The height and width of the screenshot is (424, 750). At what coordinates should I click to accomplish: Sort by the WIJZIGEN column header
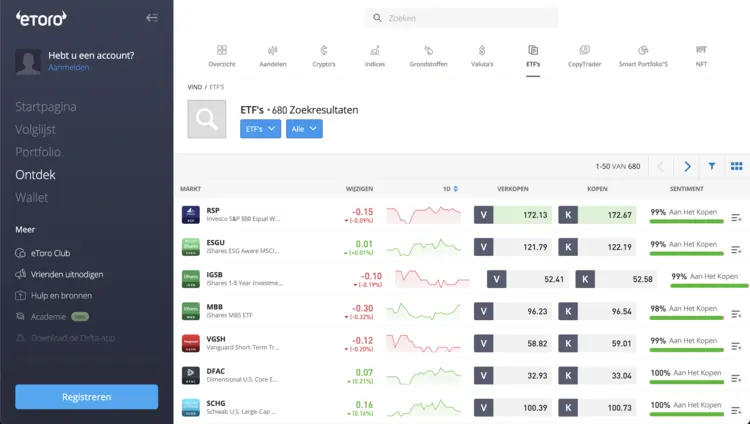coord(359,189)
